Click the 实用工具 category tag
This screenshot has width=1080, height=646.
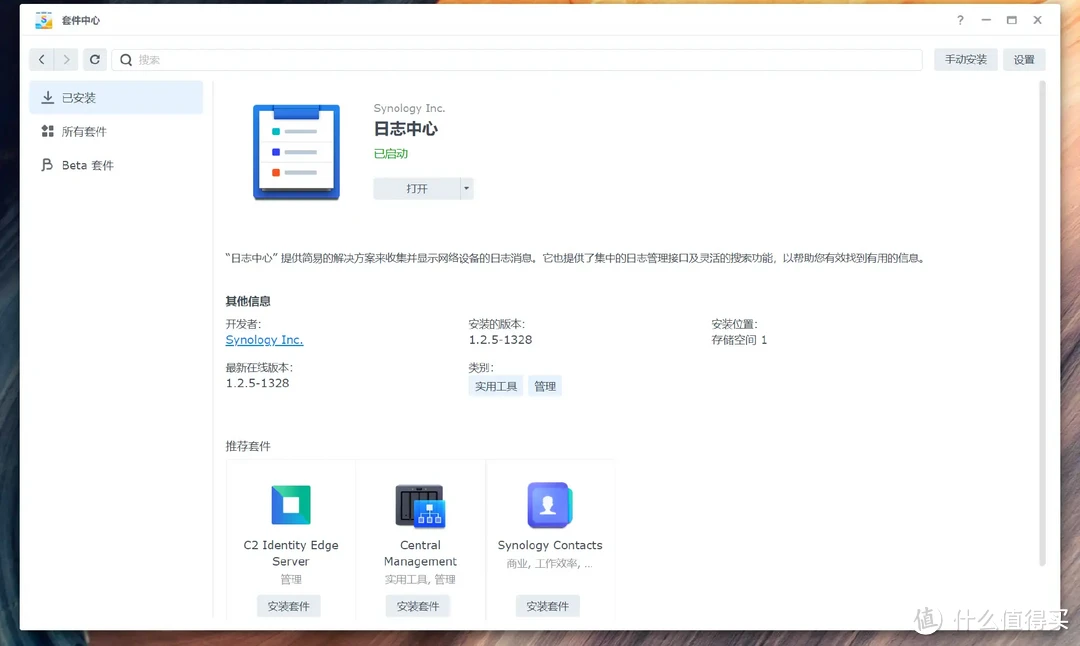pyautogui.click(x=495, y=385)
